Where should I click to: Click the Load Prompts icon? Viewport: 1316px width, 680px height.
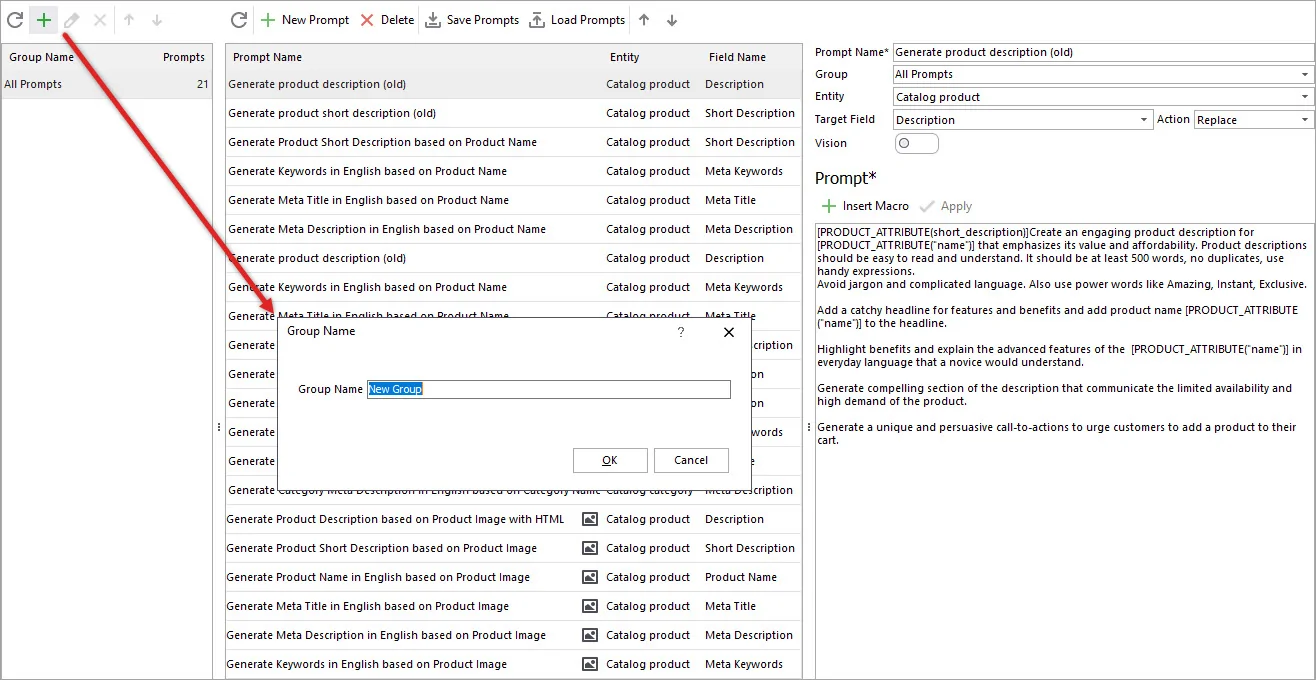[537, 20]
